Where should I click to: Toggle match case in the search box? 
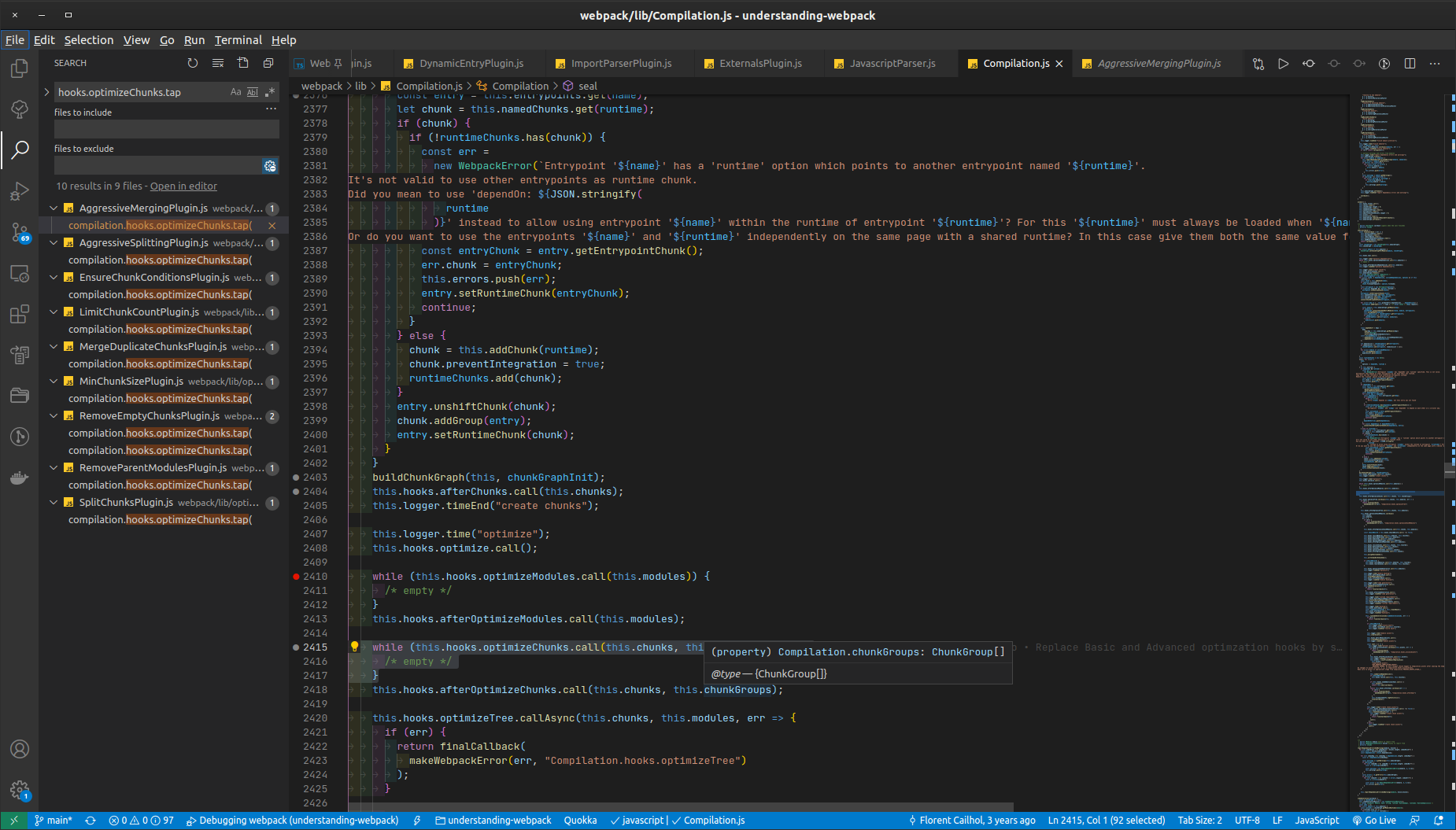tap(235, 92)
